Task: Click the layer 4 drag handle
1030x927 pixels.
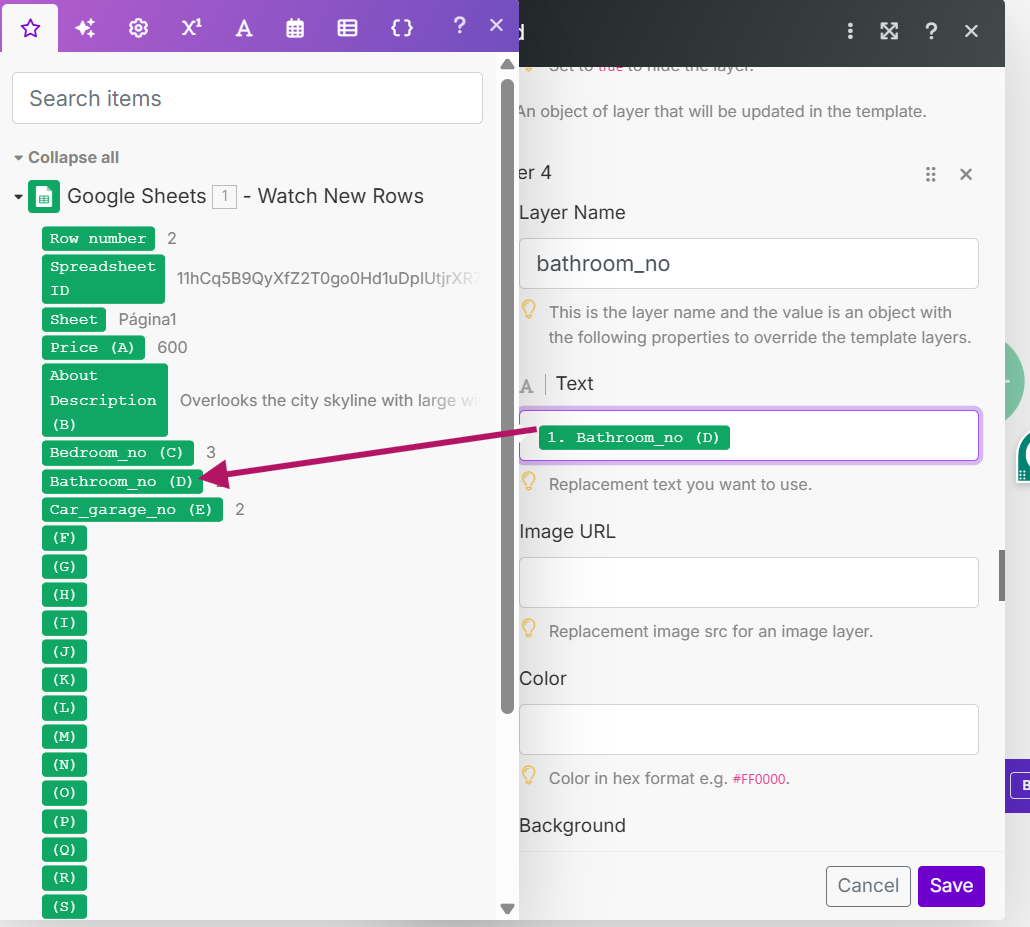Action: pos(931,174)
